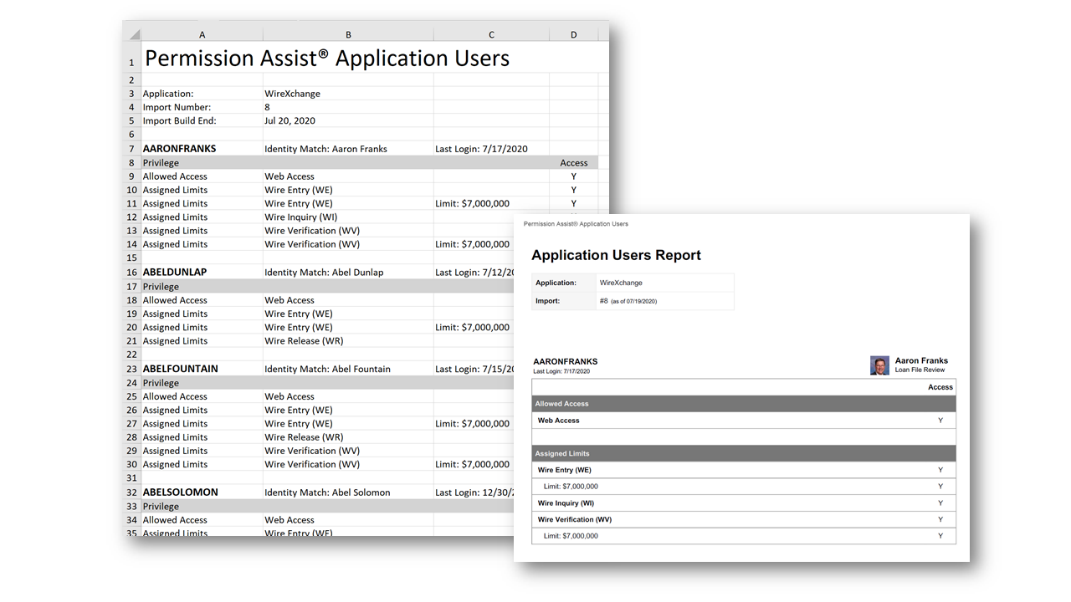Click the report's 'Assigned Limits' section header

[x=744, y=453]
